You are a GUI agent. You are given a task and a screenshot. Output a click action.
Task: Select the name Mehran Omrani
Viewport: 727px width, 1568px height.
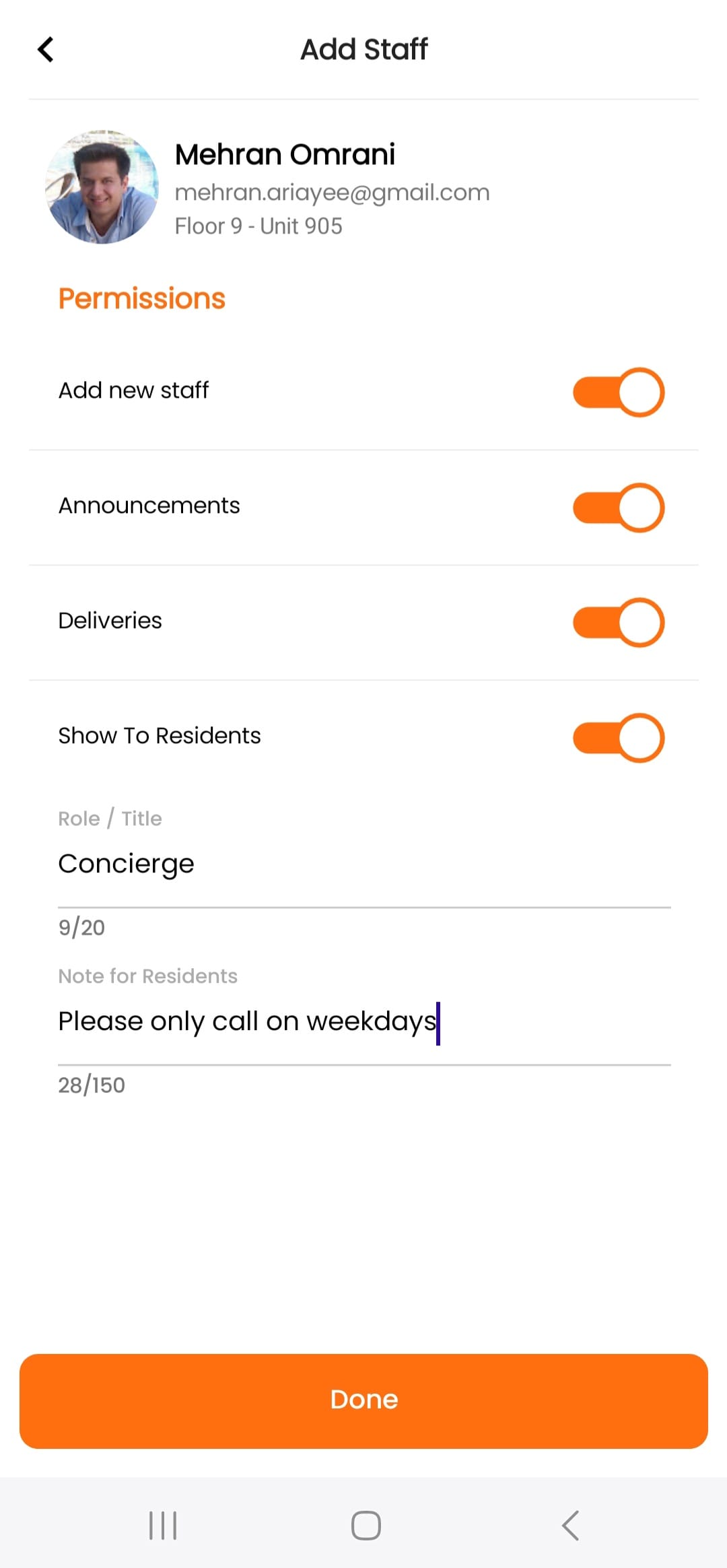tap(285, 154)
